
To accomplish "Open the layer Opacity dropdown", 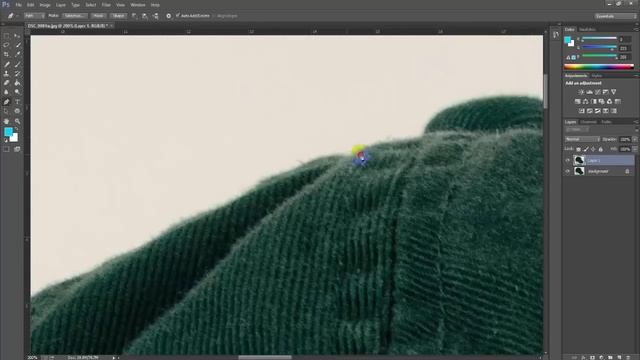I will tap(634, 139).
